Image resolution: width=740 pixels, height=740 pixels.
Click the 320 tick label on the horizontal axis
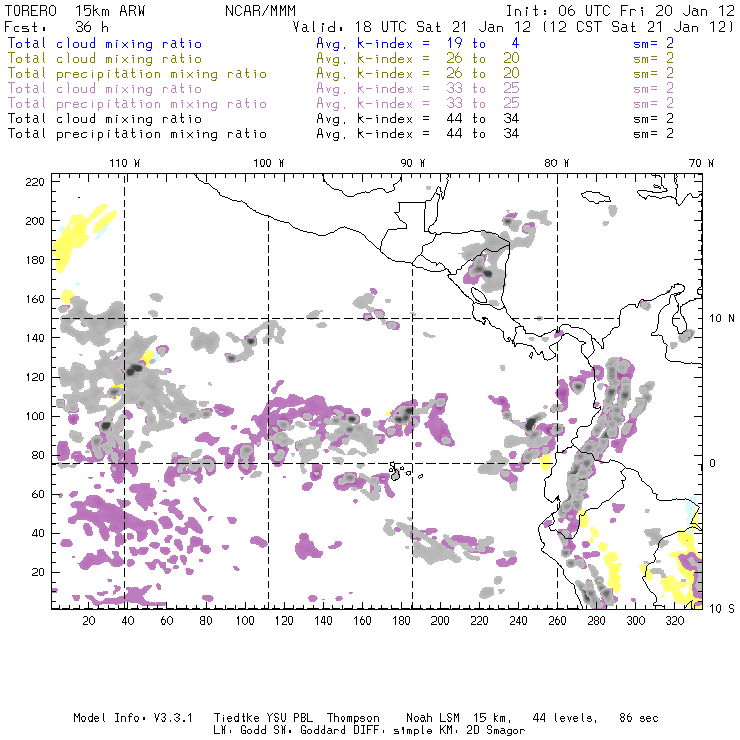click(x=674, y=621)
